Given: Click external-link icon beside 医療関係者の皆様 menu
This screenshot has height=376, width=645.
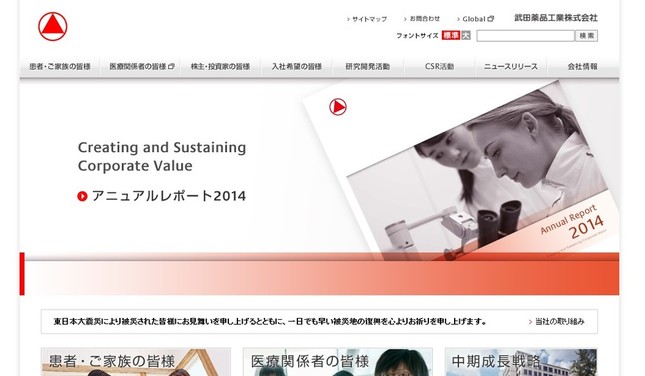Looking at the screenshot, I should pyautogui.click(x=172, y=66).
